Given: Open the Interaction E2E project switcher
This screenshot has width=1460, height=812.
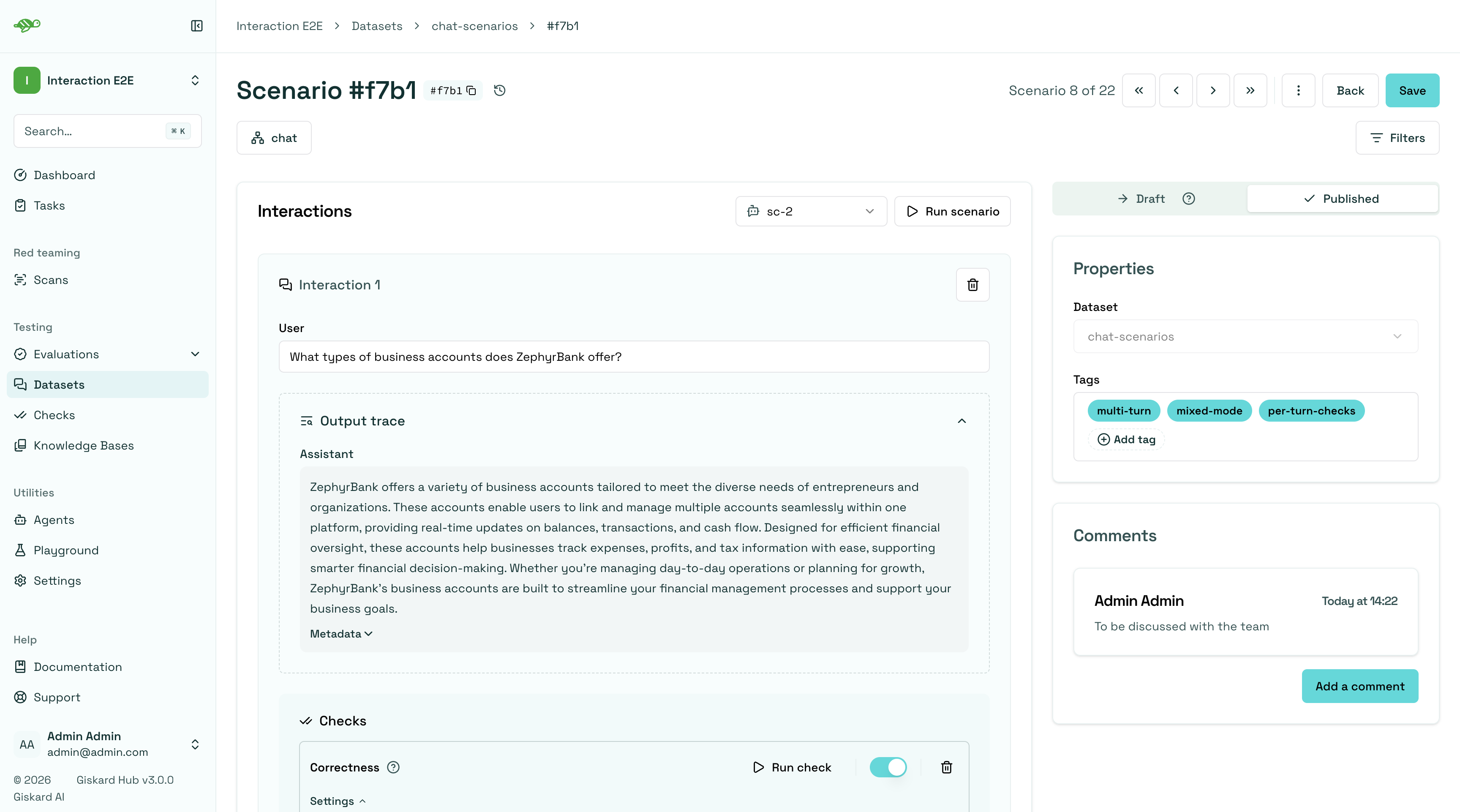Looking at the screenshot, I should click(x=108, y=80).
